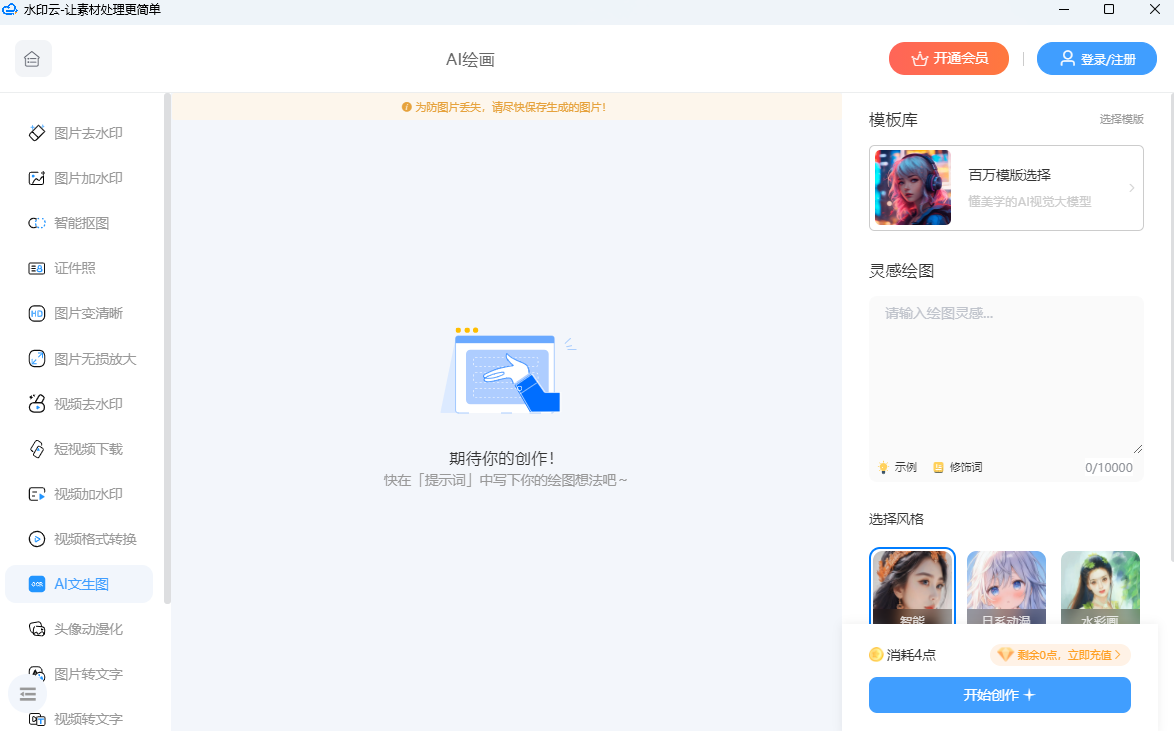The height and width of the screenshot is (731, 1174).
Task: Select the 图片变清晰 HD icon
Action: [x=37, y=313]
